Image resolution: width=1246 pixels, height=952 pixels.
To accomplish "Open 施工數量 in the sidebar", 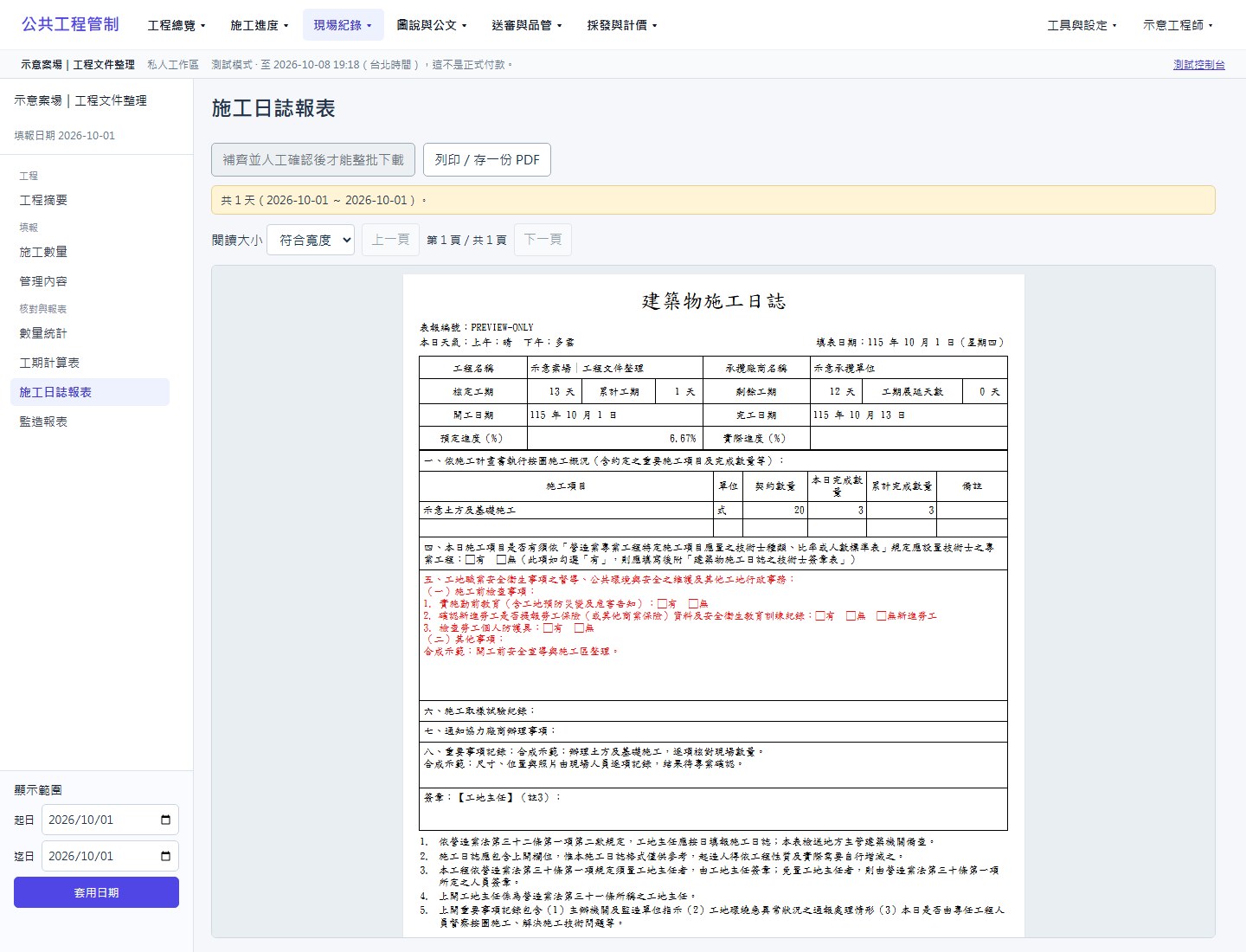I will [90, 252].
